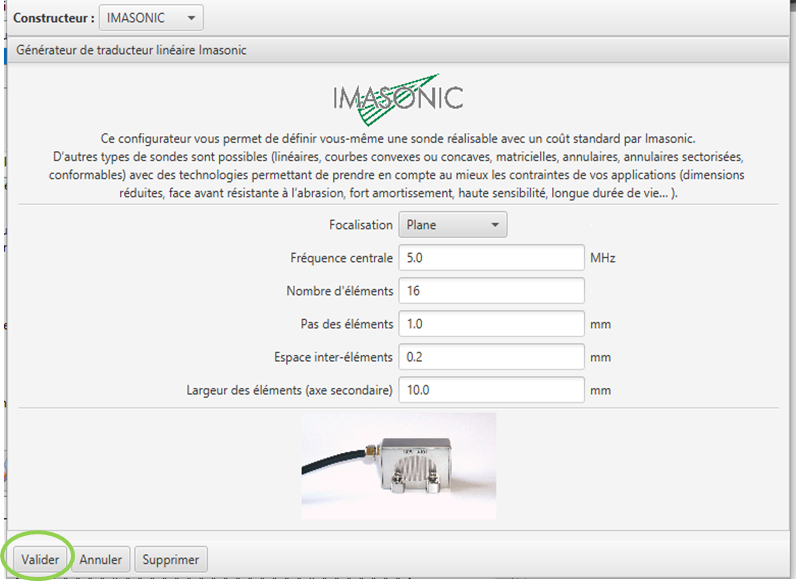The image size is (796, 581).
Task: Click the Fréquence centrale field
Action: pos(491,257)
